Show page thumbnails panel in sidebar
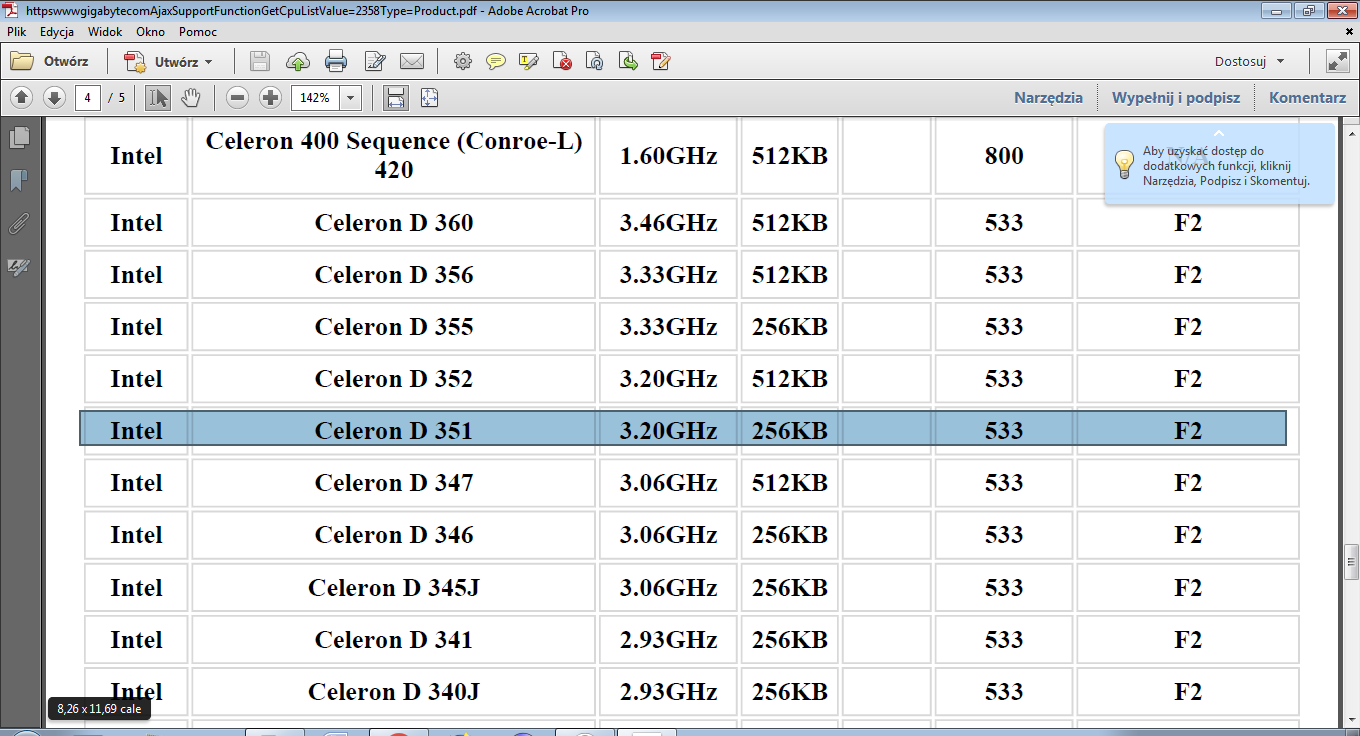Image resolution: width=1360 pixels, height=736 pixels. 19,137
